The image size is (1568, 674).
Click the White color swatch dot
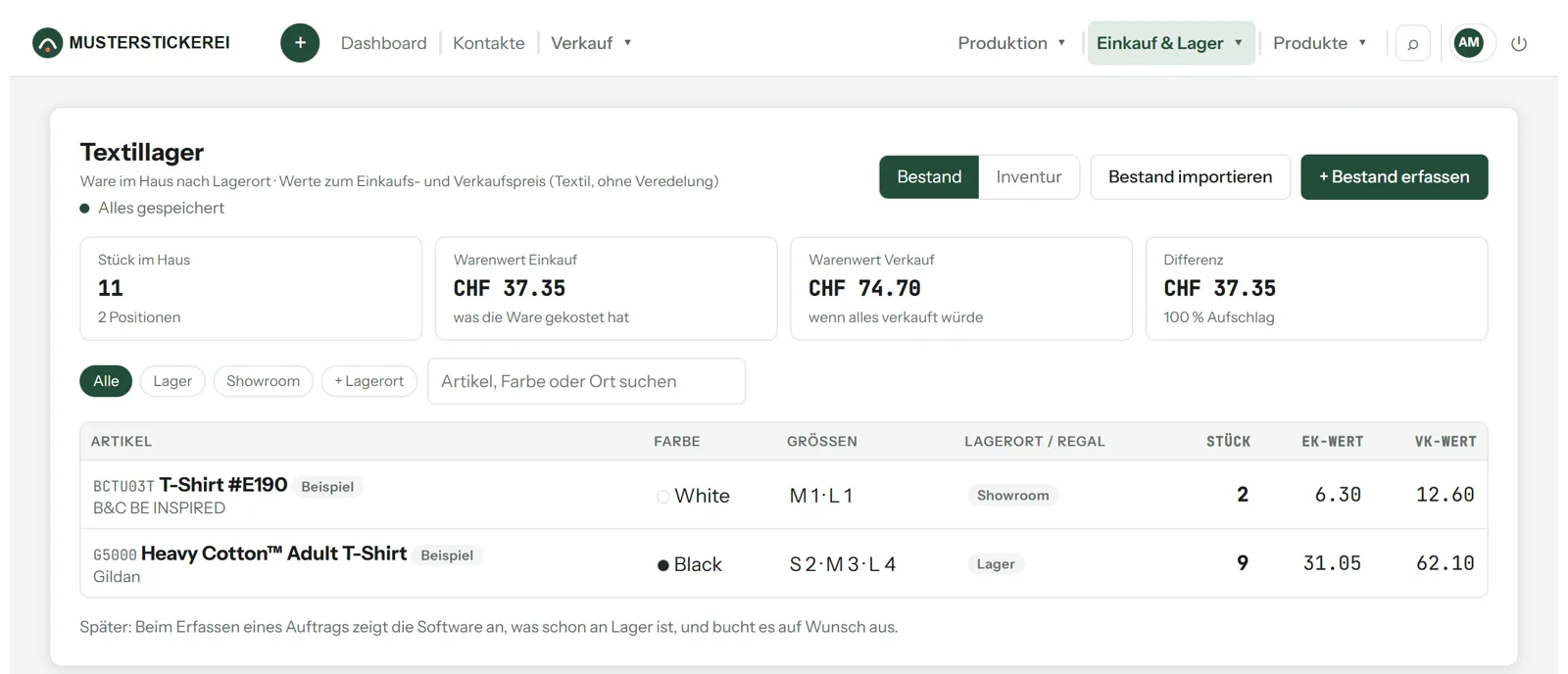(x=663, y=497)
